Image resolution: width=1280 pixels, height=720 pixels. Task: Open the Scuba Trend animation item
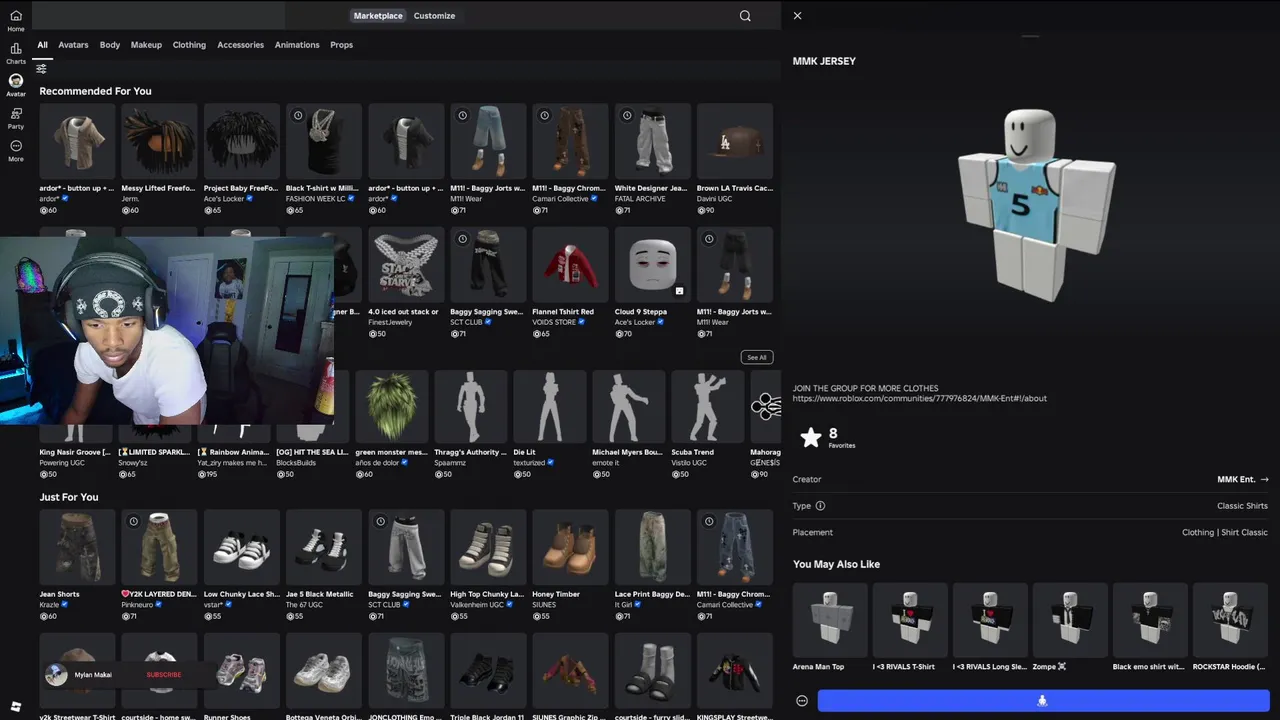coord(708,424)
